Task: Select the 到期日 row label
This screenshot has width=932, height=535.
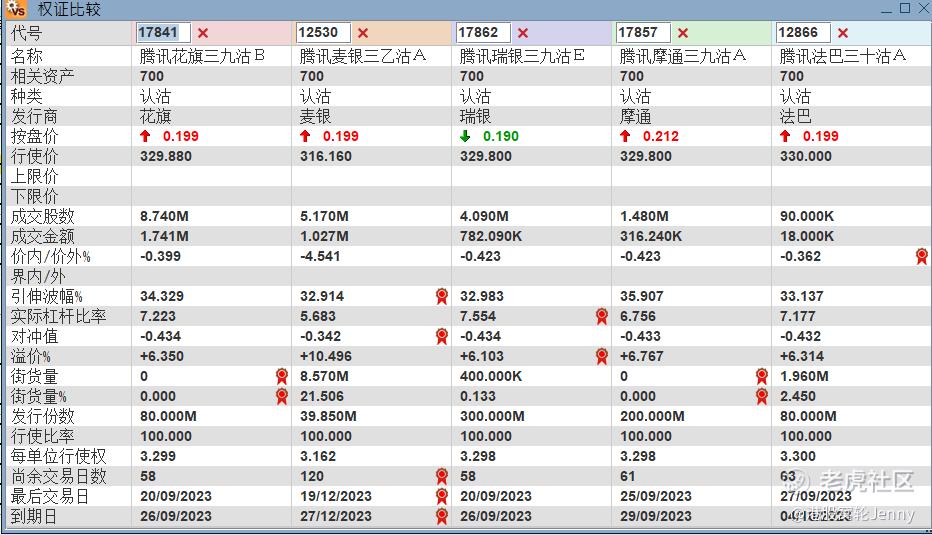Action: pyautogui.click(x=34, y=516)
